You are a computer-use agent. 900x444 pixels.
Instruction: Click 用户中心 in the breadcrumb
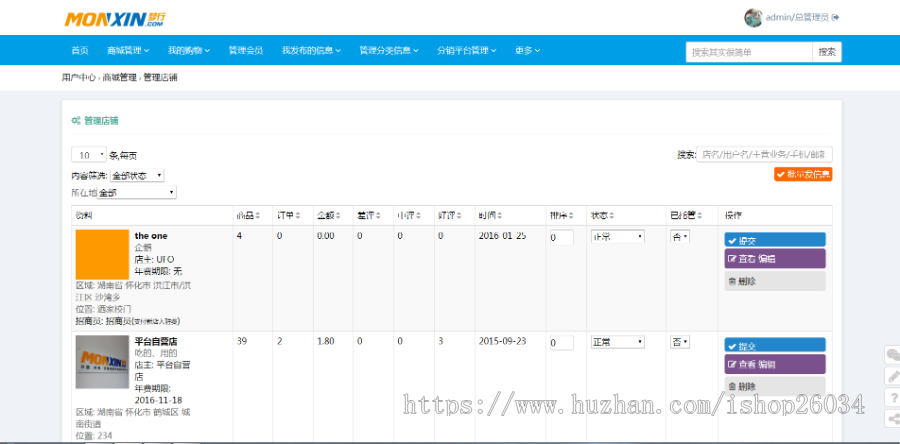pos(79,77)
